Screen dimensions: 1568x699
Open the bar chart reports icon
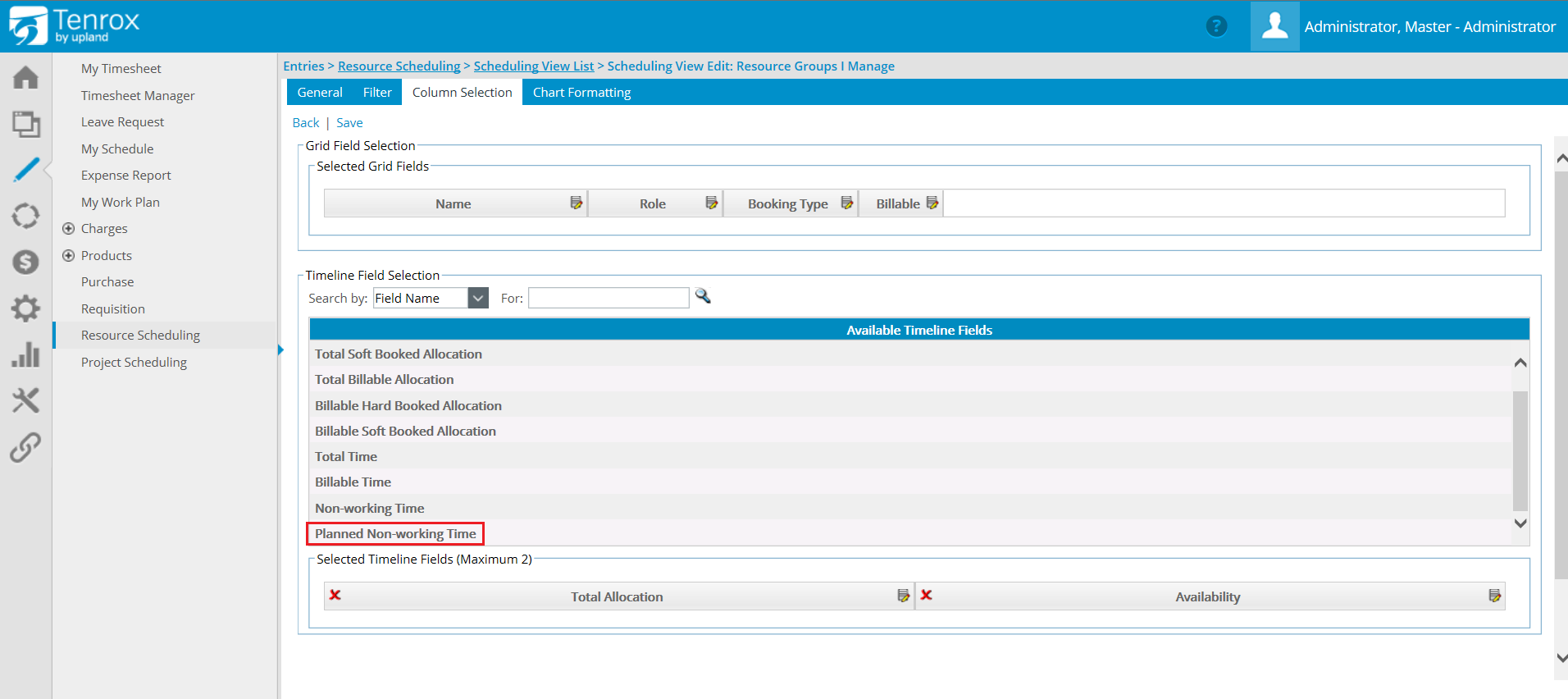(x=25, y=354)
